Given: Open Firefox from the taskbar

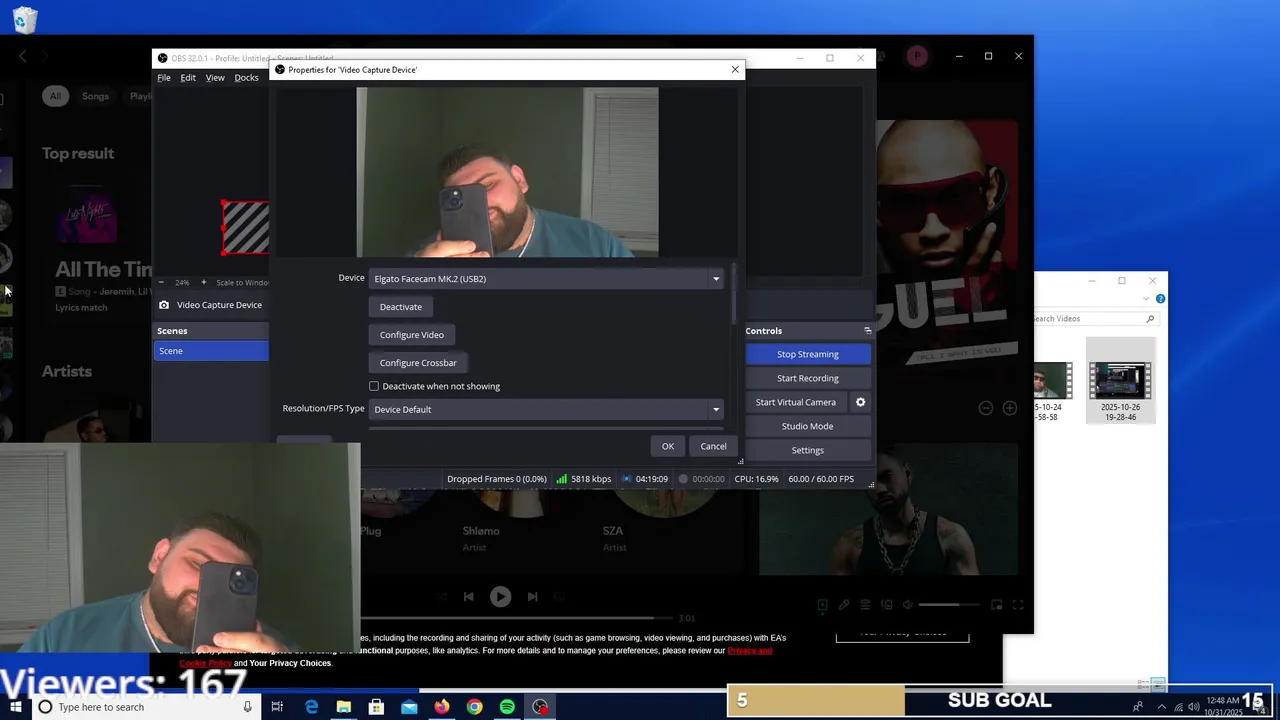Looking at the screenshot, I should click(442, 707).
